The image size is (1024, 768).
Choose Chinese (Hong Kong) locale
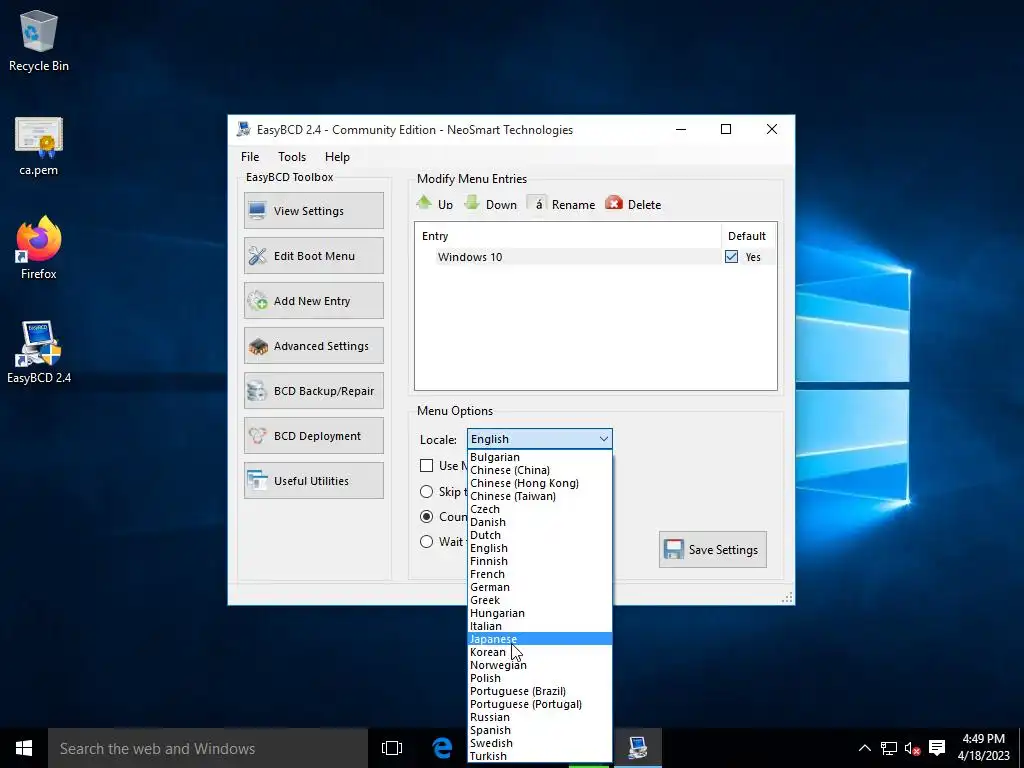[x=540, y=483]
